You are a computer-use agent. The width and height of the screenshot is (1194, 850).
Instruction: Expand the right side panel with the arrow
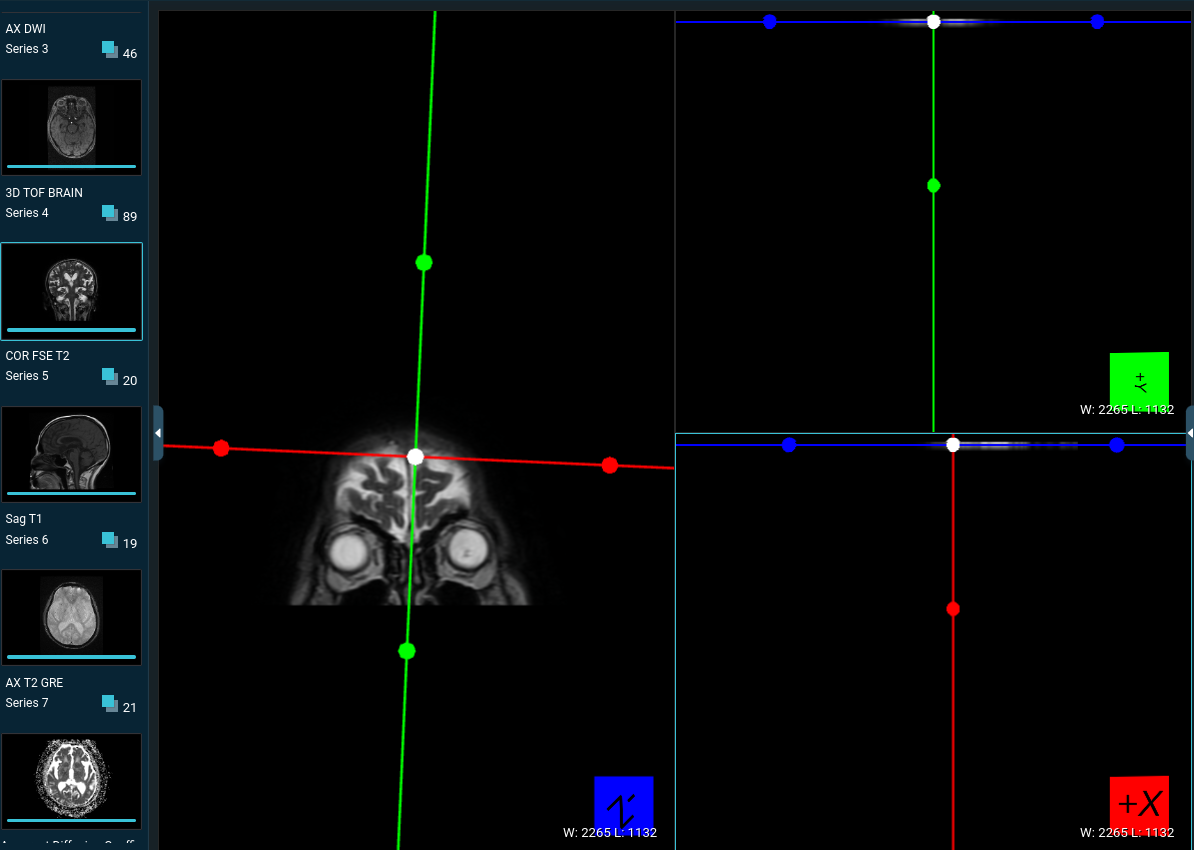pyautogui.click(x=1189, y=433)
